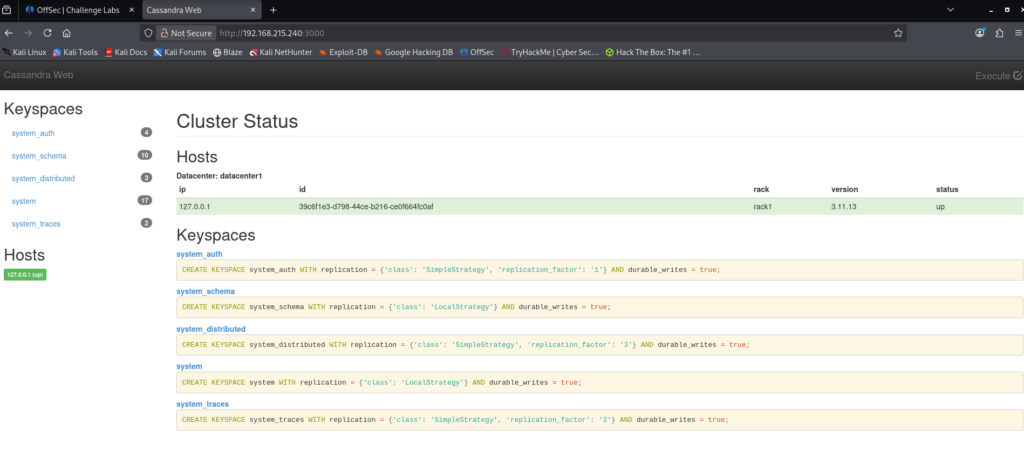Open the system_traces heading link in main panel
The width and height of the screenshot is (1024, 458).
point(202,404)
